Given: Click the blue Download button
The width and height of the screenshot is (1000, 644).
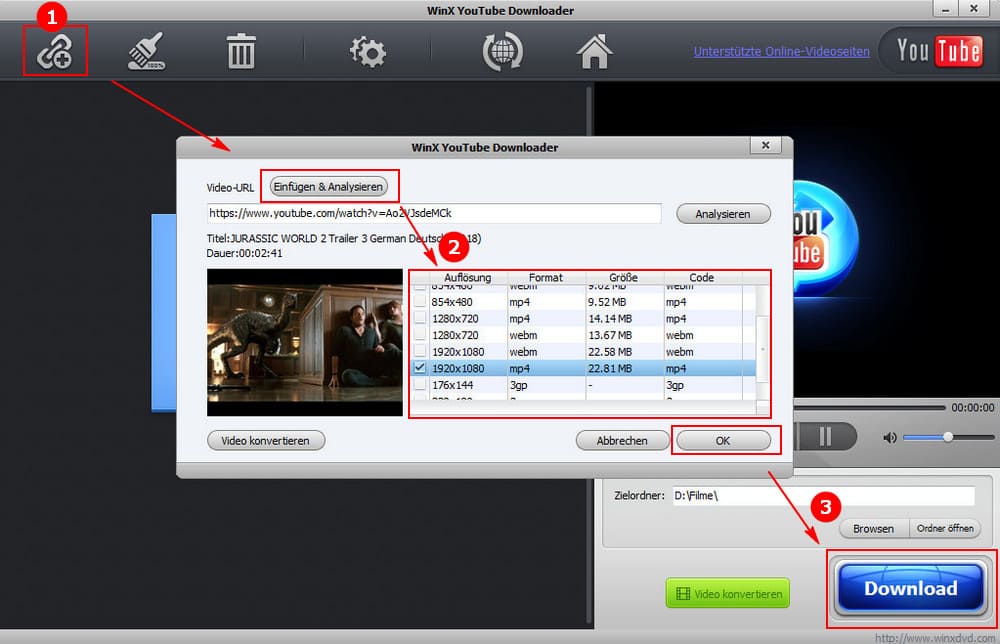Looking at the screenshot, I should coord(911,588).
